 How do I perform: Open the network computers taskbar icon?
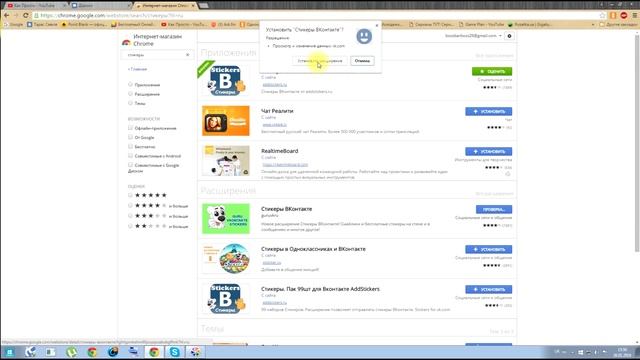133,352
